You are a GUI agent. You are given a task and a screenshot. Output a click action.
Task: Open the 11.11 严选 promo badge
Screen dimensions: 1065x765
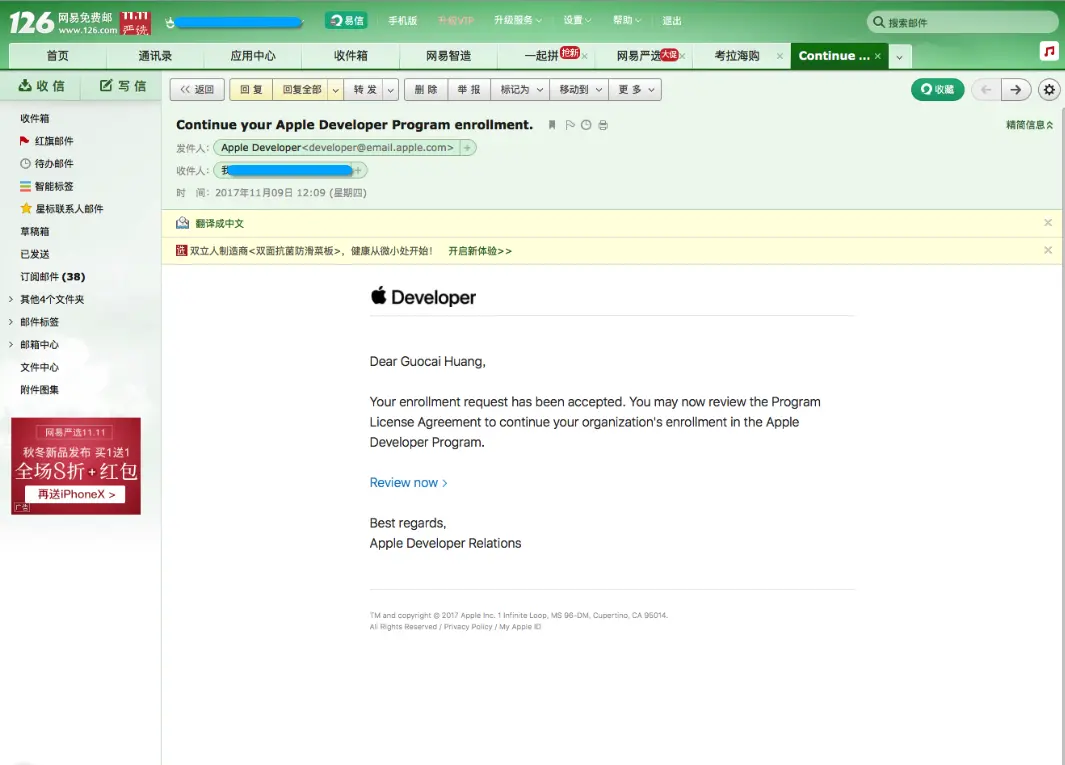pos(135,22)
